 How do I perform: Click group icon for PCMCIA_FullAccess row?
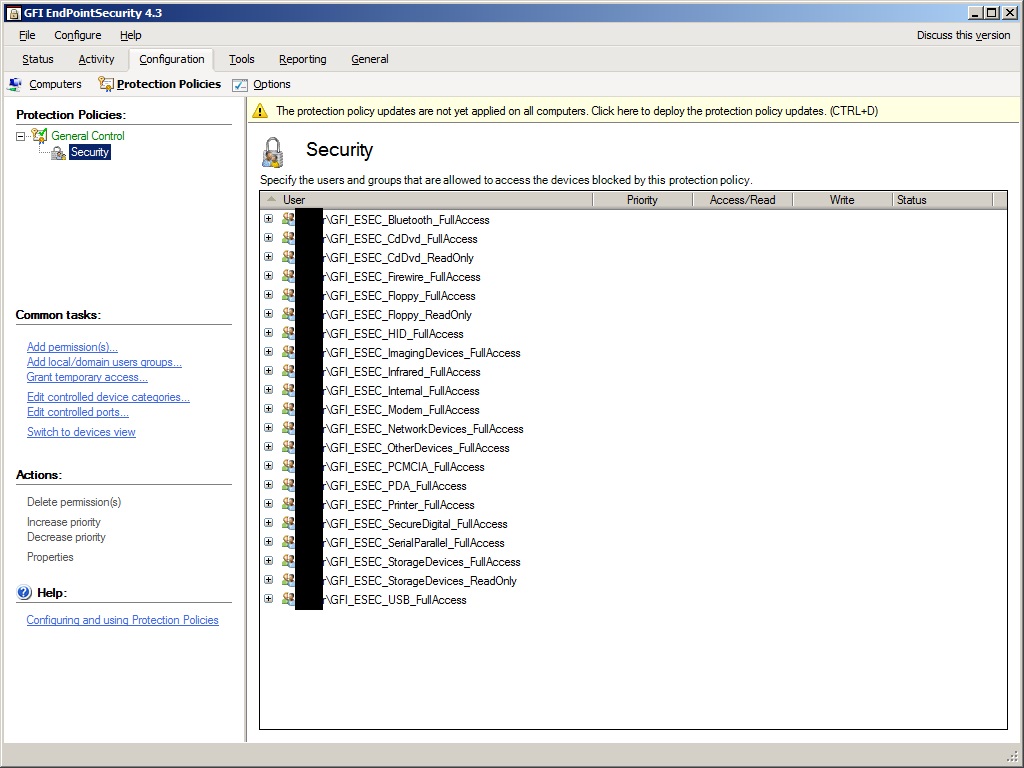288,466
